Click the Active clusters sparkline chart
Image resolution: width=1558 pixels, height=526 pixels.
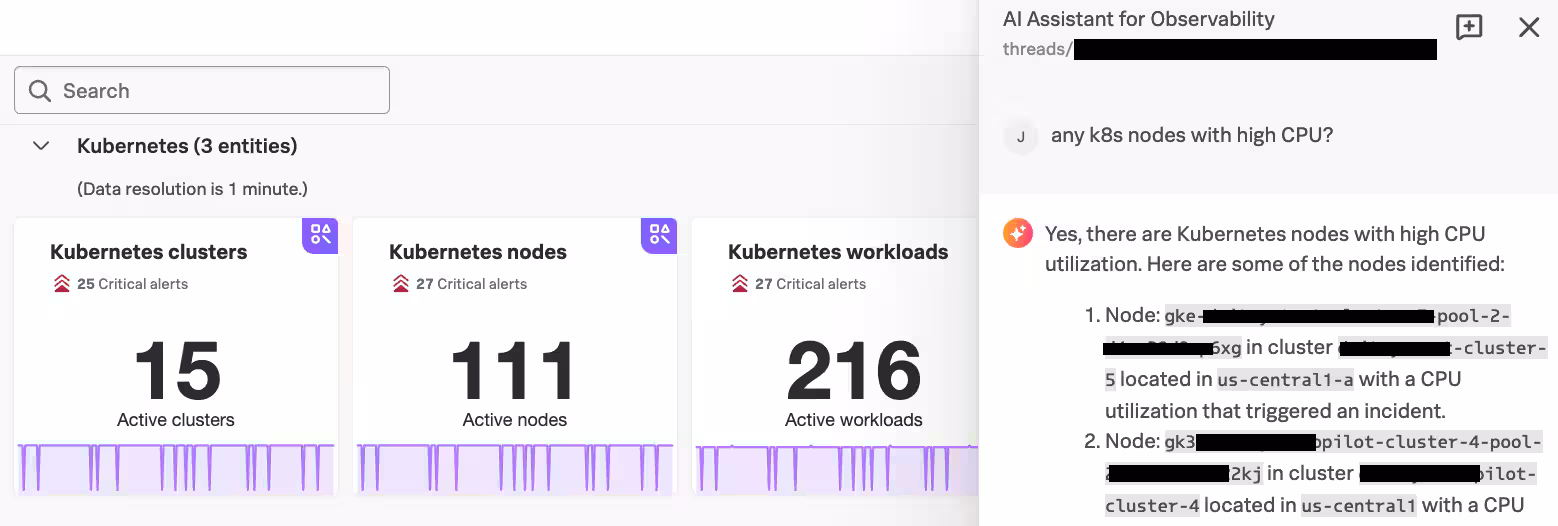point(176,467)
